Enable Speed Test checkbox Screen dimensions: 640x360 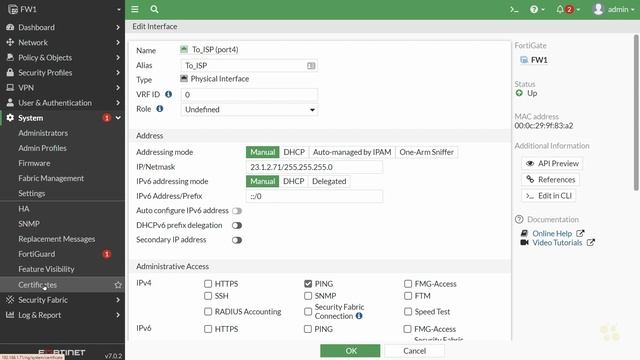click(x=408, y=311)
